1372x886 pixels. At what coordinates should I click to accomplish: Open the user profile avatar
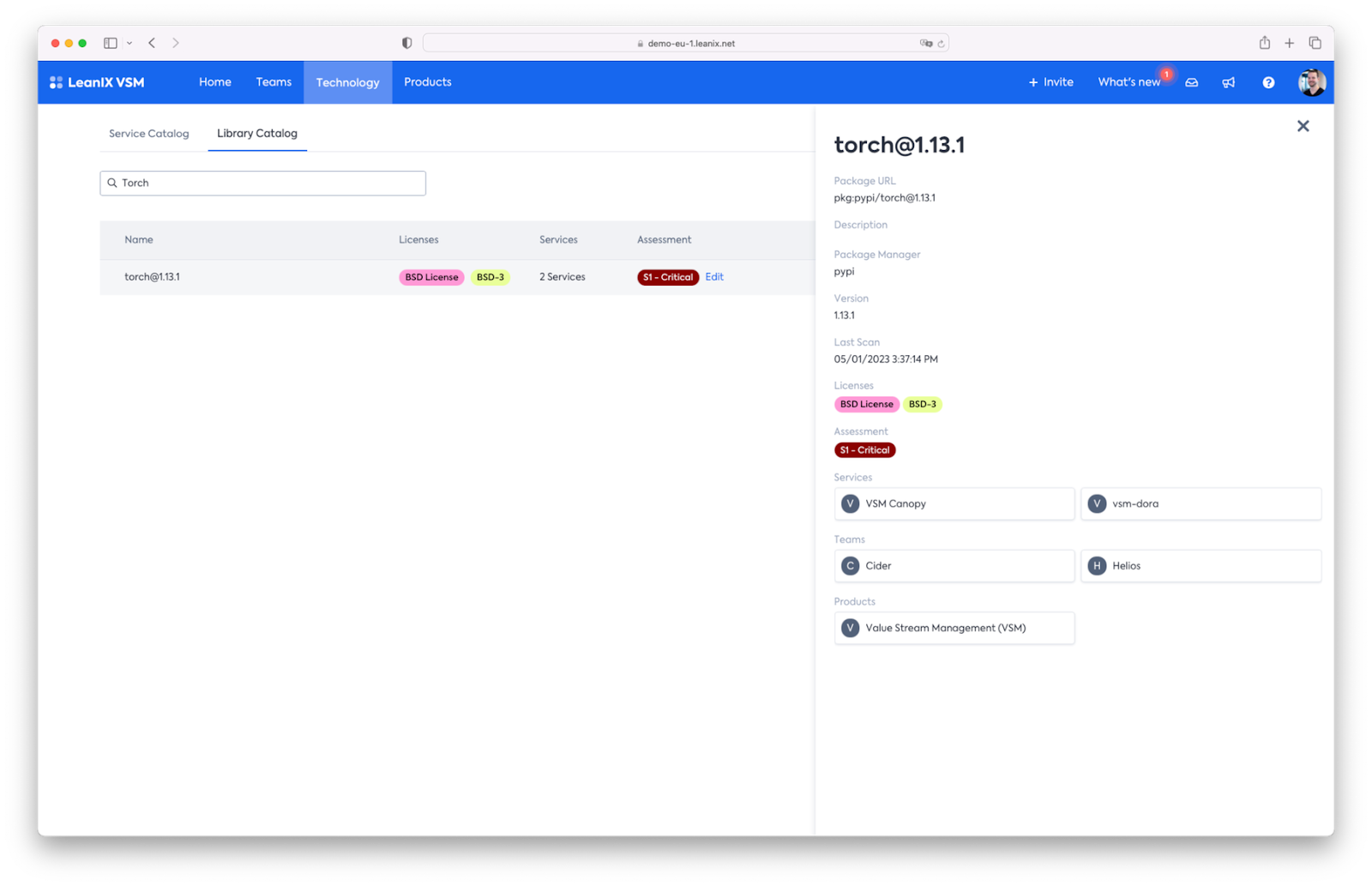1311,82
